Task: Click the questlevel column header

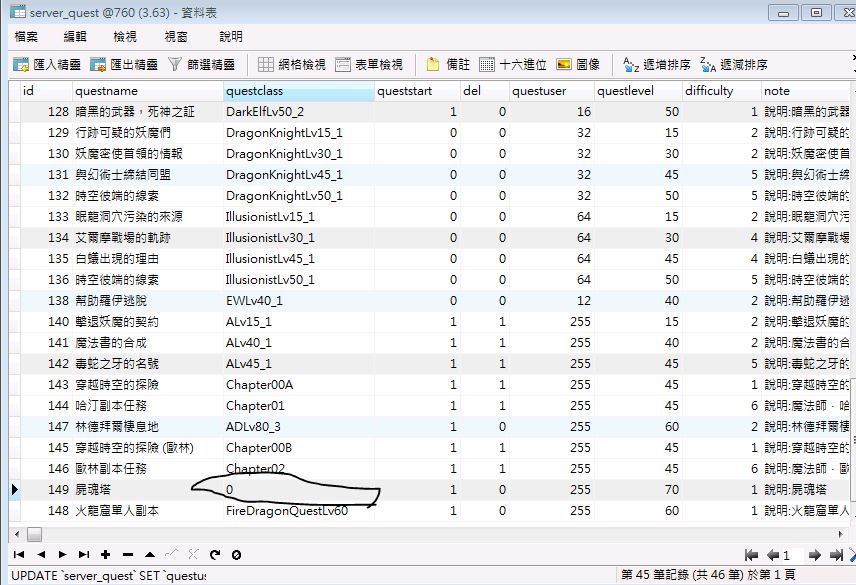Action: coord(638,91)
